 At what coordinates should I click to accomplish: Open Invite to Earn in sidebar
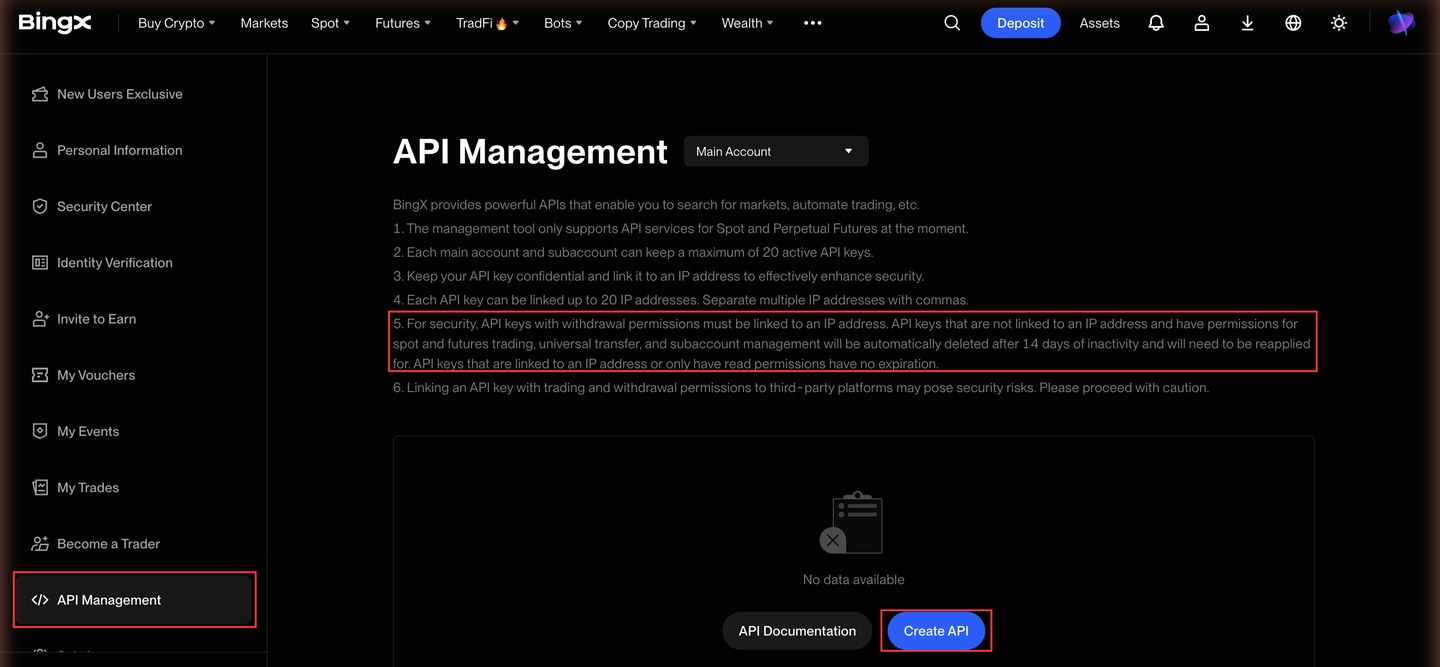(134, 319)
